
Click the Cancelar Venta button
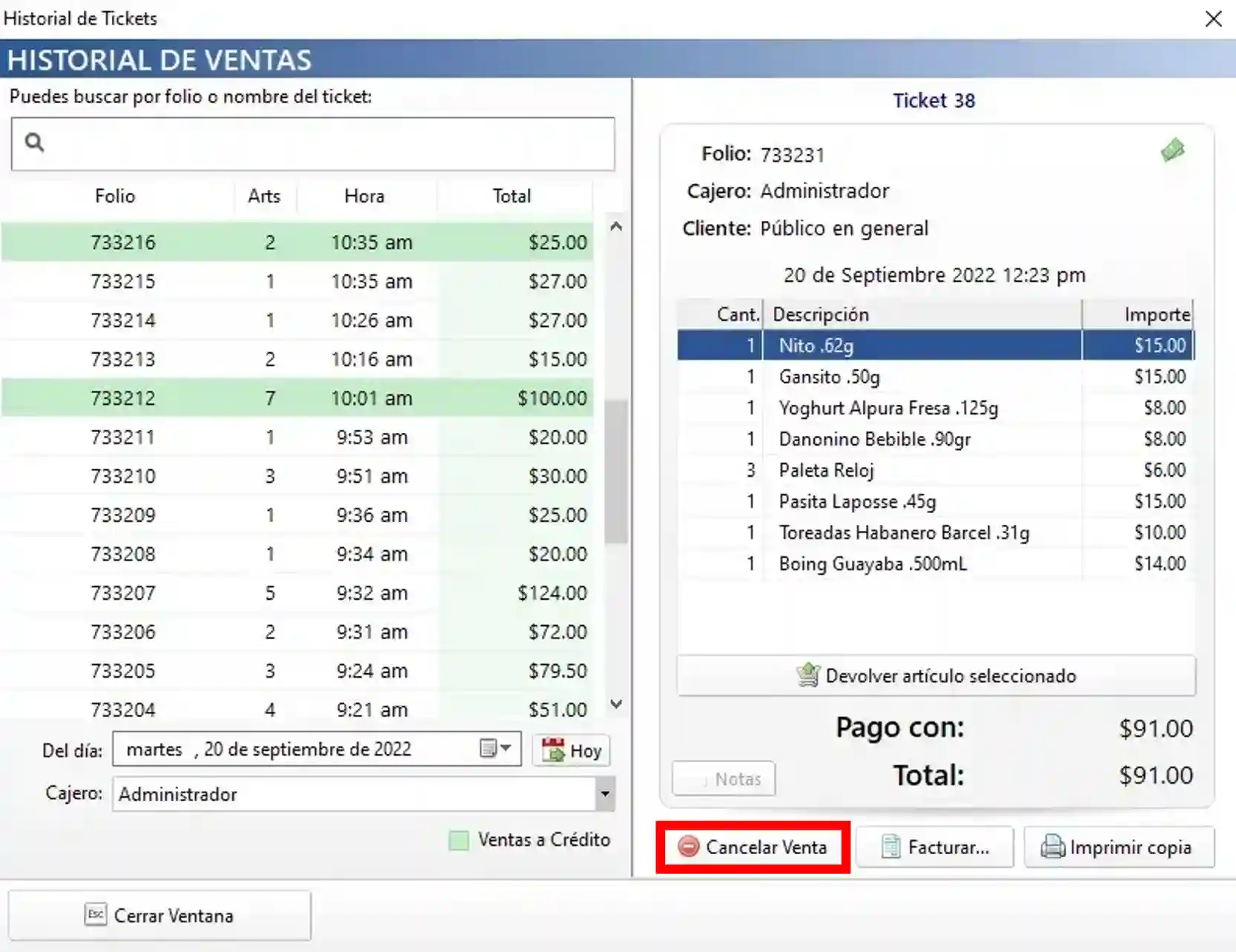pos(753,847)
